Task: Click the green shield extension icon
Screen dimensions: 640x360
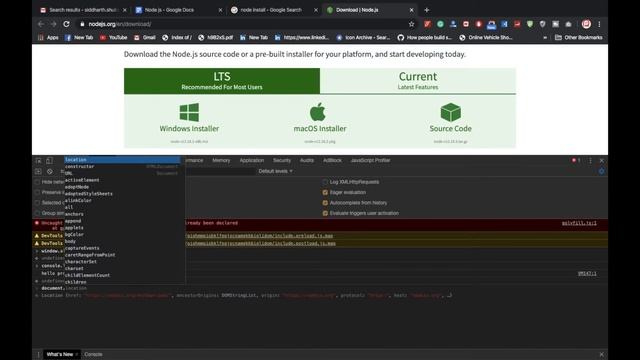Action: click(x=530, y=24)
